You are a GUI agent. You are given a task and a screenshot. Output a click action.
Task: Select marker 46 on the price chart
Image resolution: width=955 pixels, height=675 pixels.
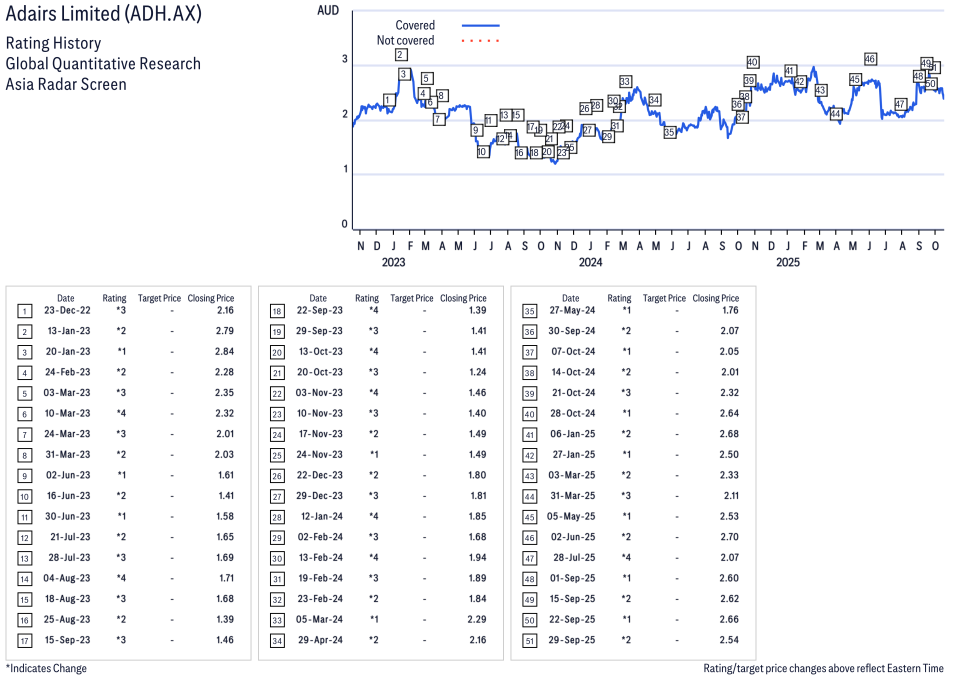point(870,59)
